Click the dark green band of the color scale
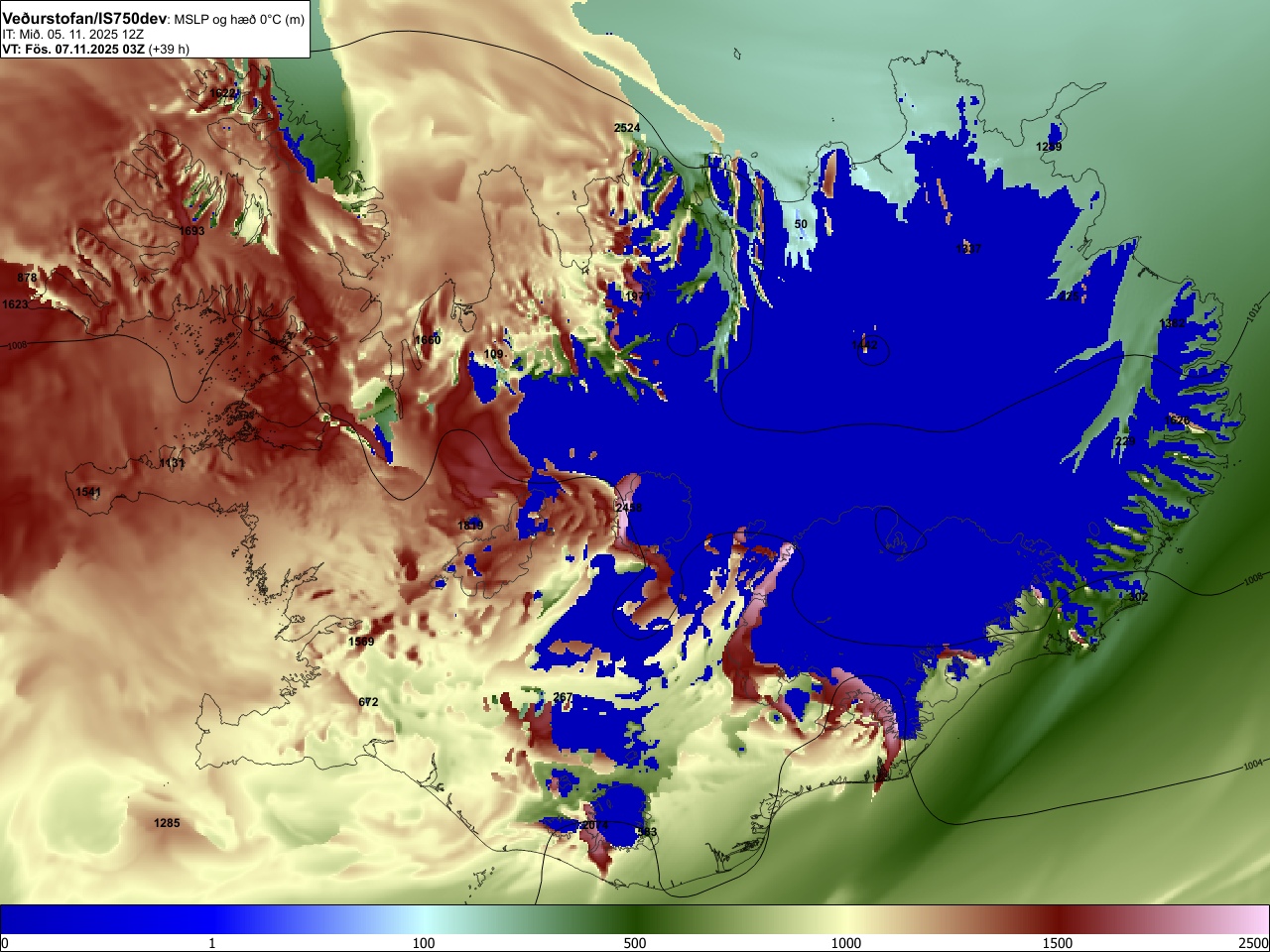Image resolution: width=1270 pixels, height=952 pixels. [x=635, y=920]
